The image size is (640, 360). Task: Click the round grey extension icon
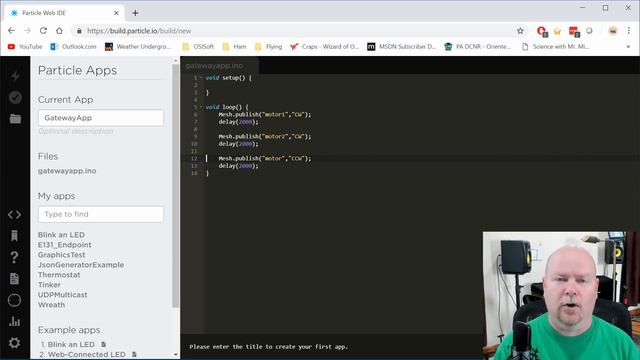click(x=589, y=31)
